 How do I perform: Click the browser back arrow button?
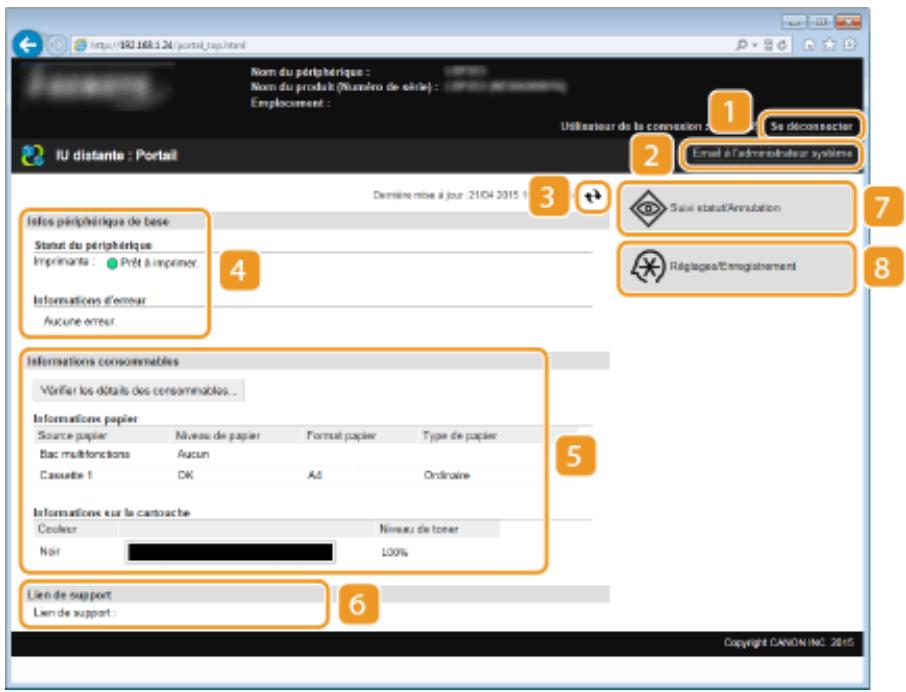(27, 44)
